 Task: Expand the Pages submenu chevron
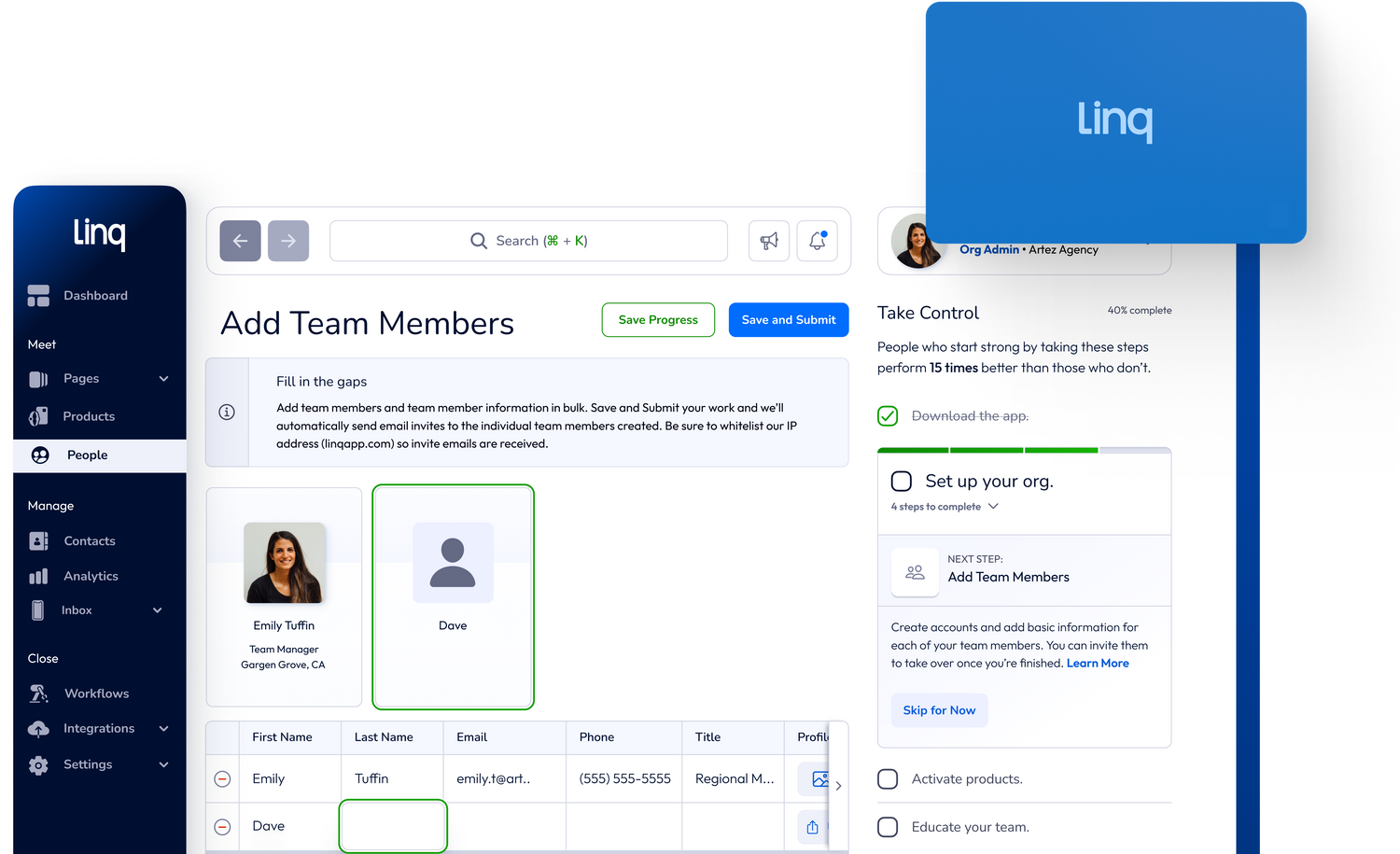164,379
